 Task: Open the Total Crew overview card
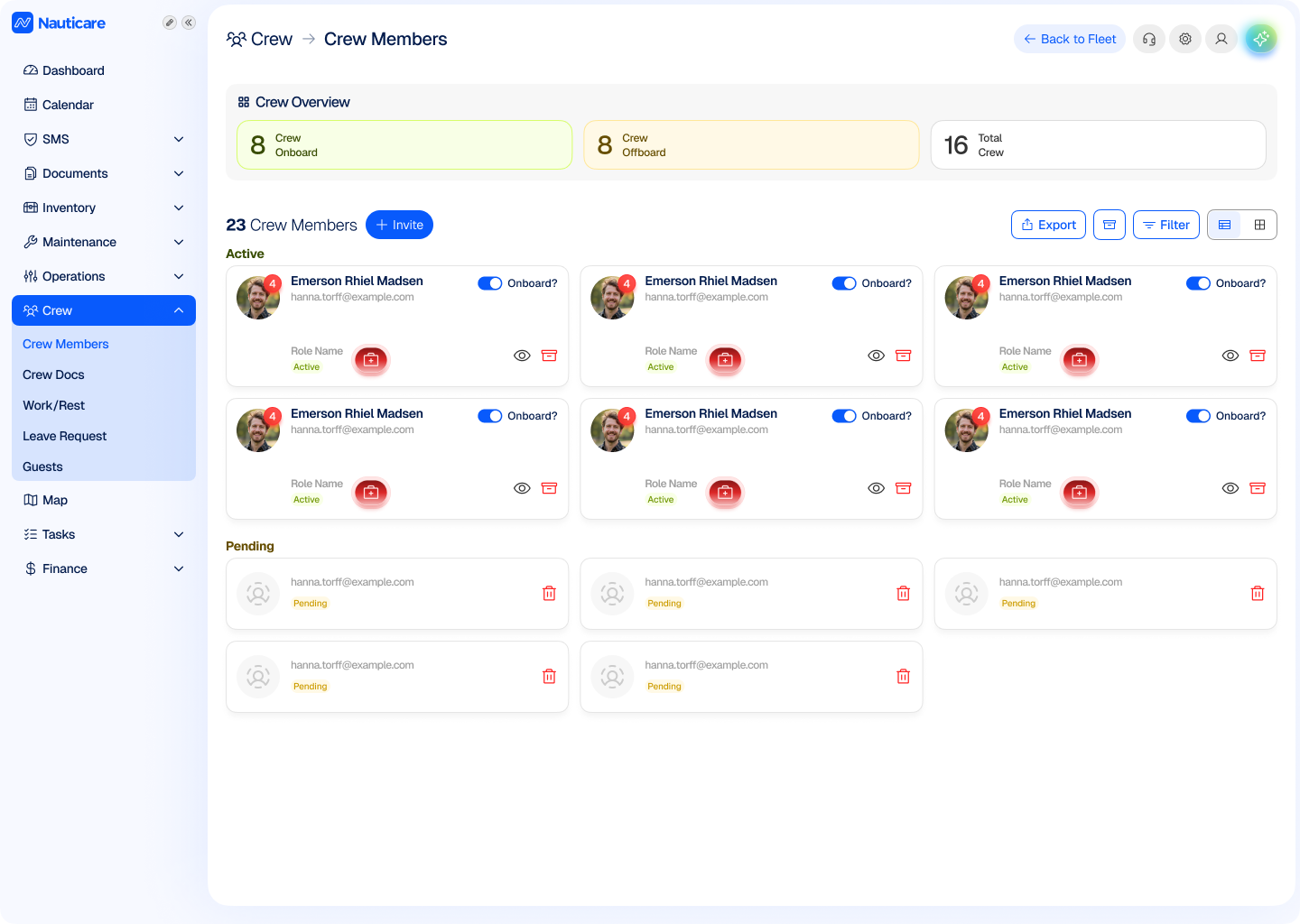[x=1098, y=144]
